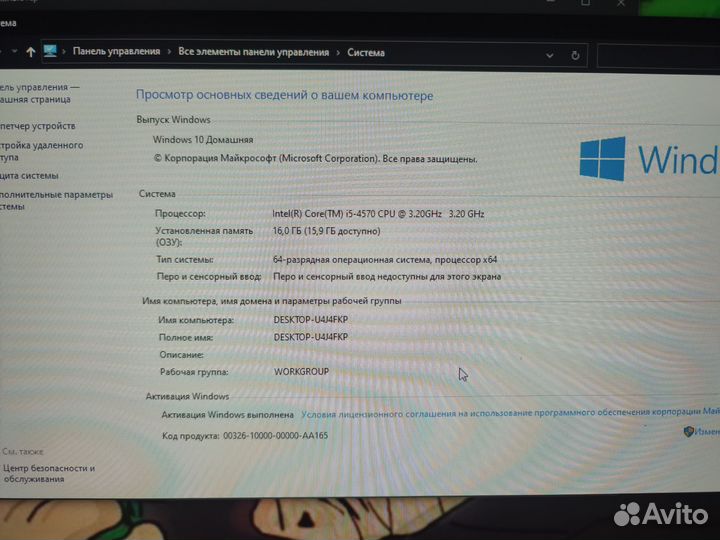
Task: Click the up arrow navigation button
Action: pos(31,52)
